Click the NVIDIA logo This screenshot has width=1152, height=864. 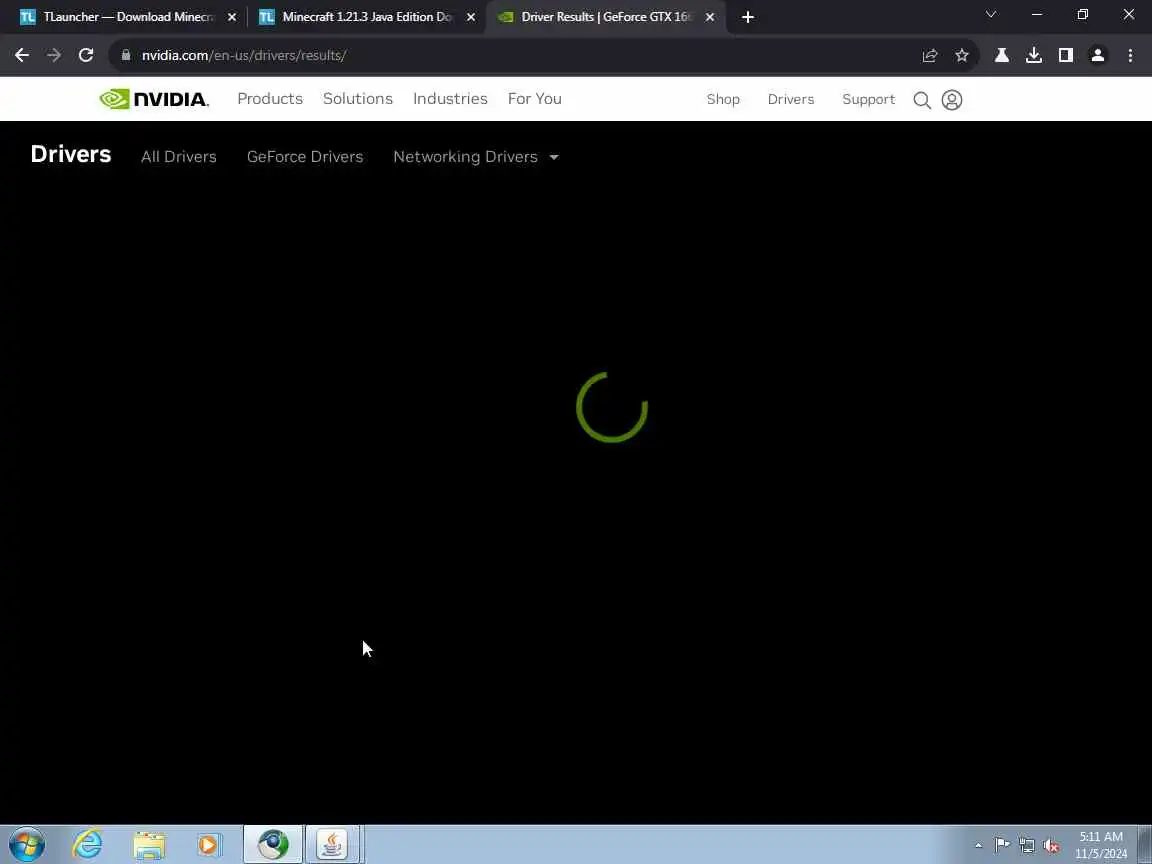[x=154, y=99]
